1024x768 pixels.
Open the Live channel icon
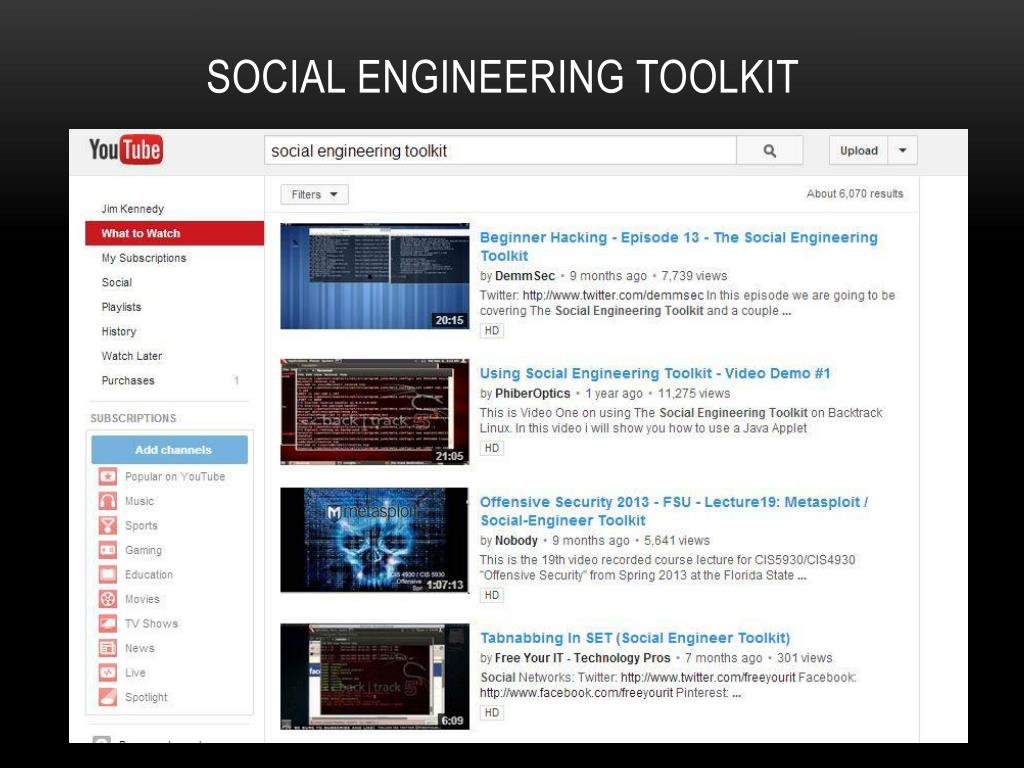pos(108,672)
